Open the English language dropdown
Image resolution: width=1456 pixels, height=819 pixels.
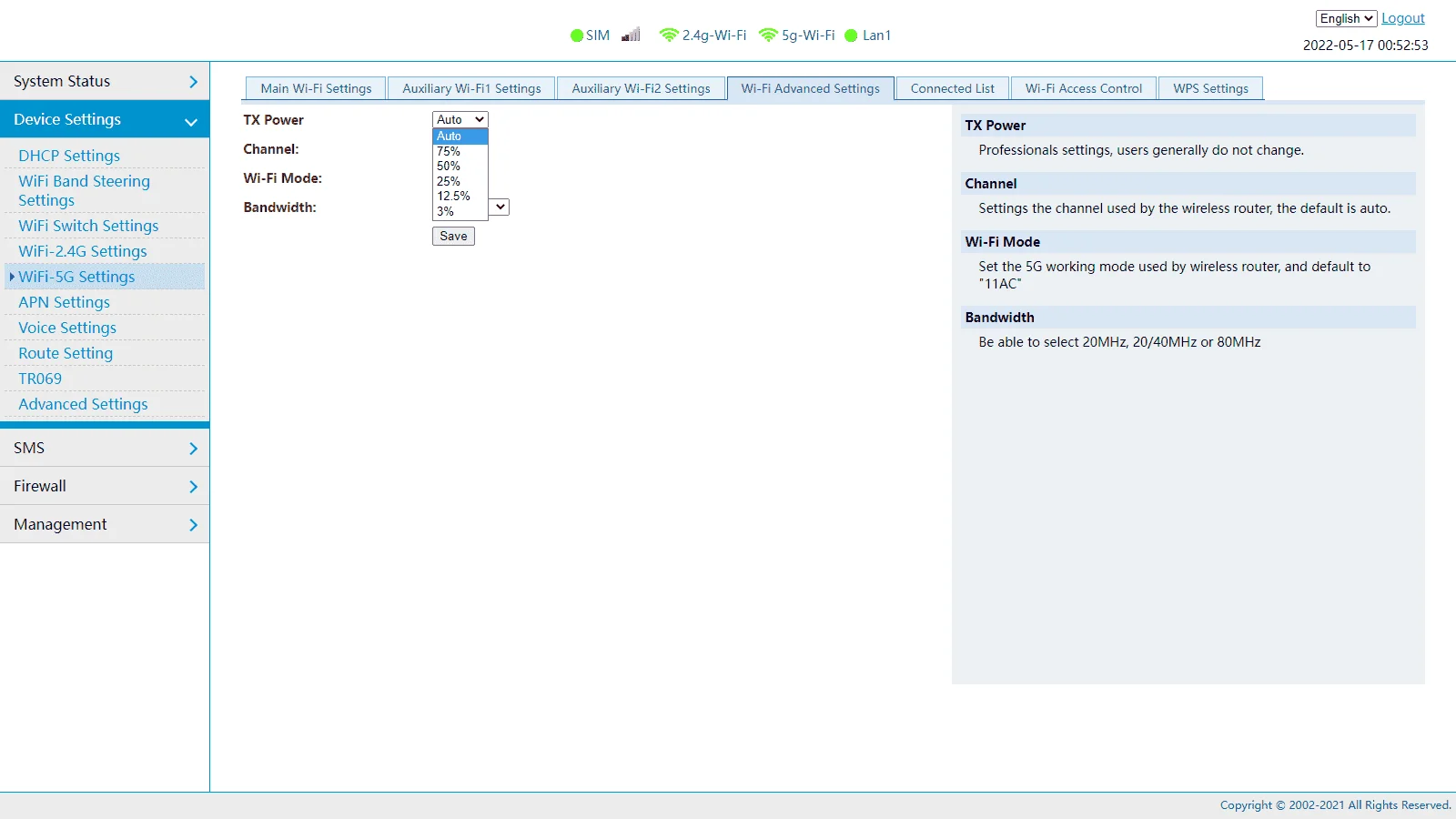(x=1346, y=18)
